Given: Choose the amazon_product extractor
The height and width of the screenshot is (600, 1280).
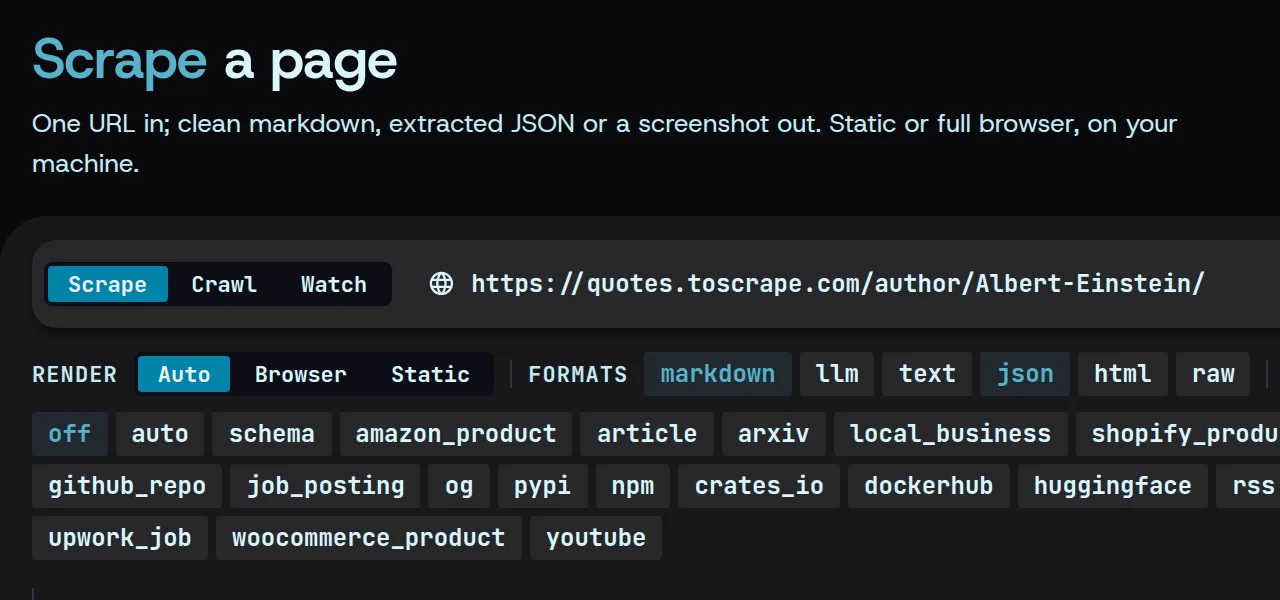Looking at the screenshot, I should coord(456,434).
